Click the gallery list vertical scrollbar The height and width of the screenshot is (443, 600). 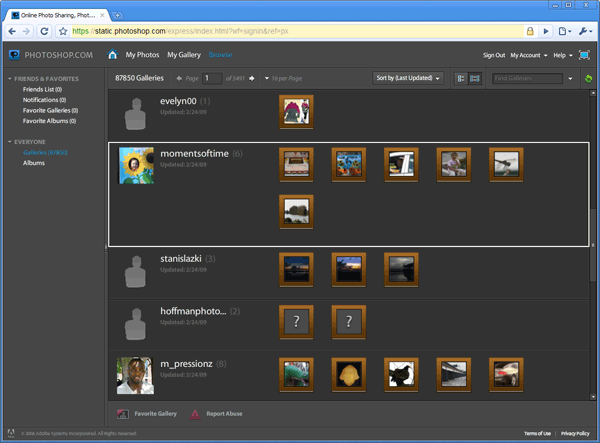[593, 245]
